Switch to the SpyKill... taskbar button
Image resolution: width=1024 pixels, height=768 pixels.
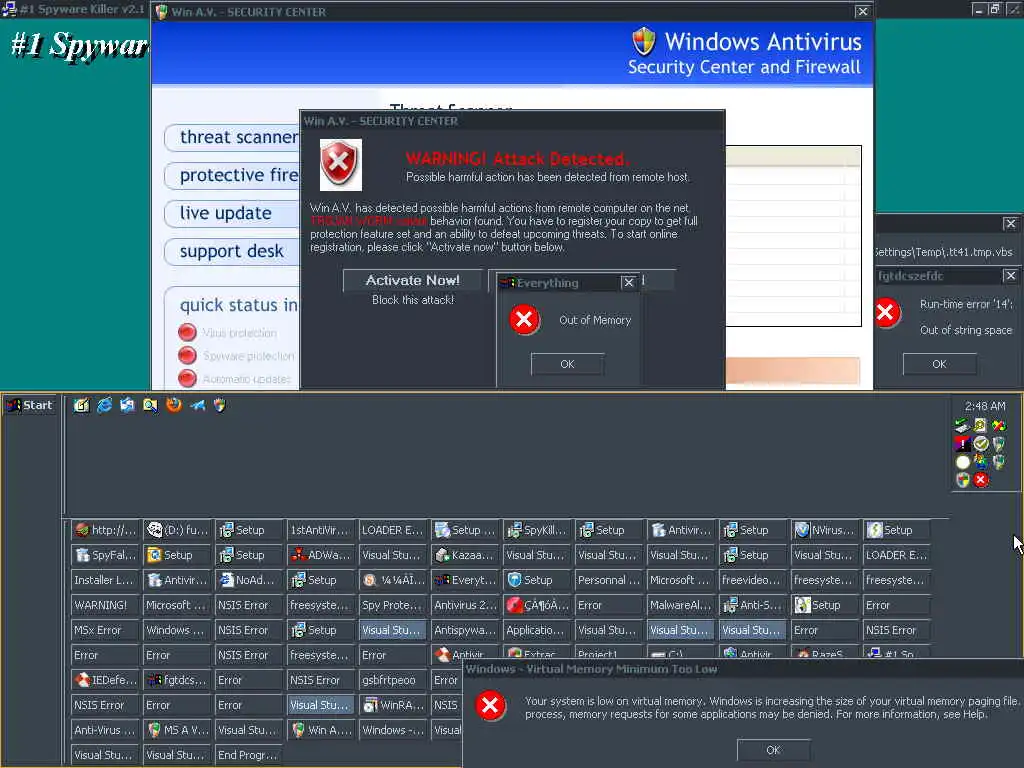[537, 530]
